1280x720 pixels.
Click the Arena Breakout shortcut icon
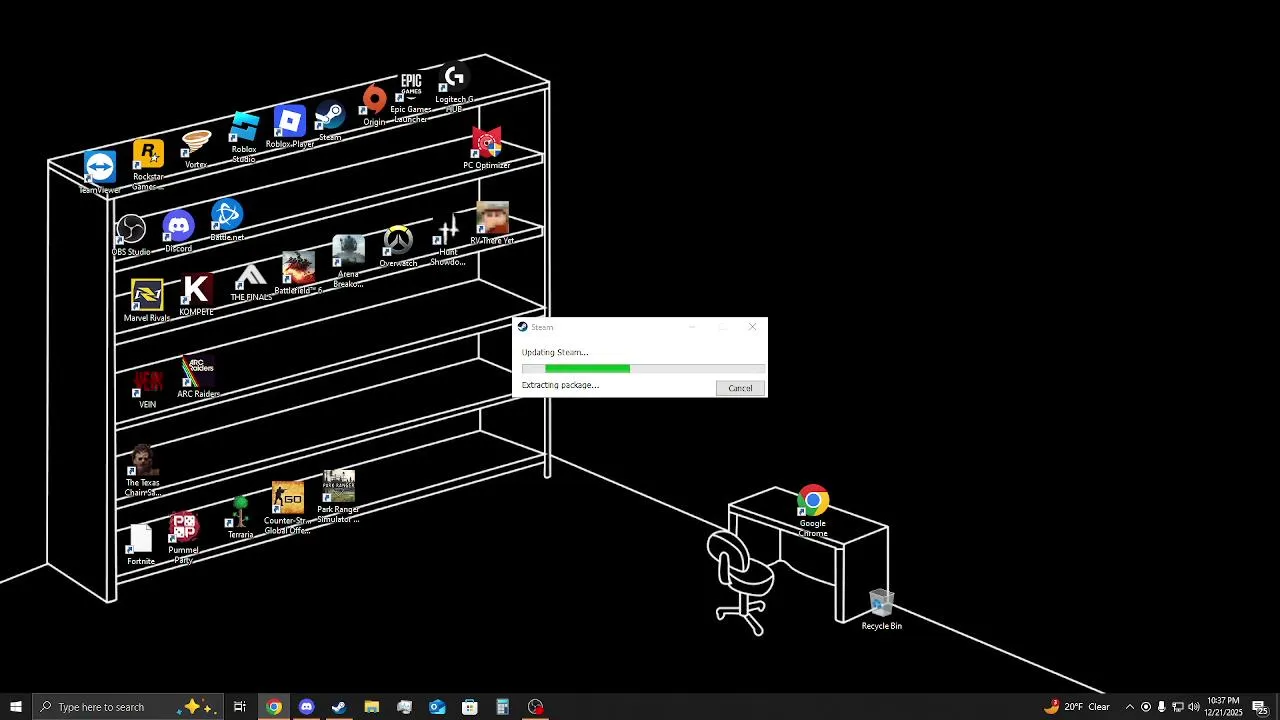click(x=348, y=262)
